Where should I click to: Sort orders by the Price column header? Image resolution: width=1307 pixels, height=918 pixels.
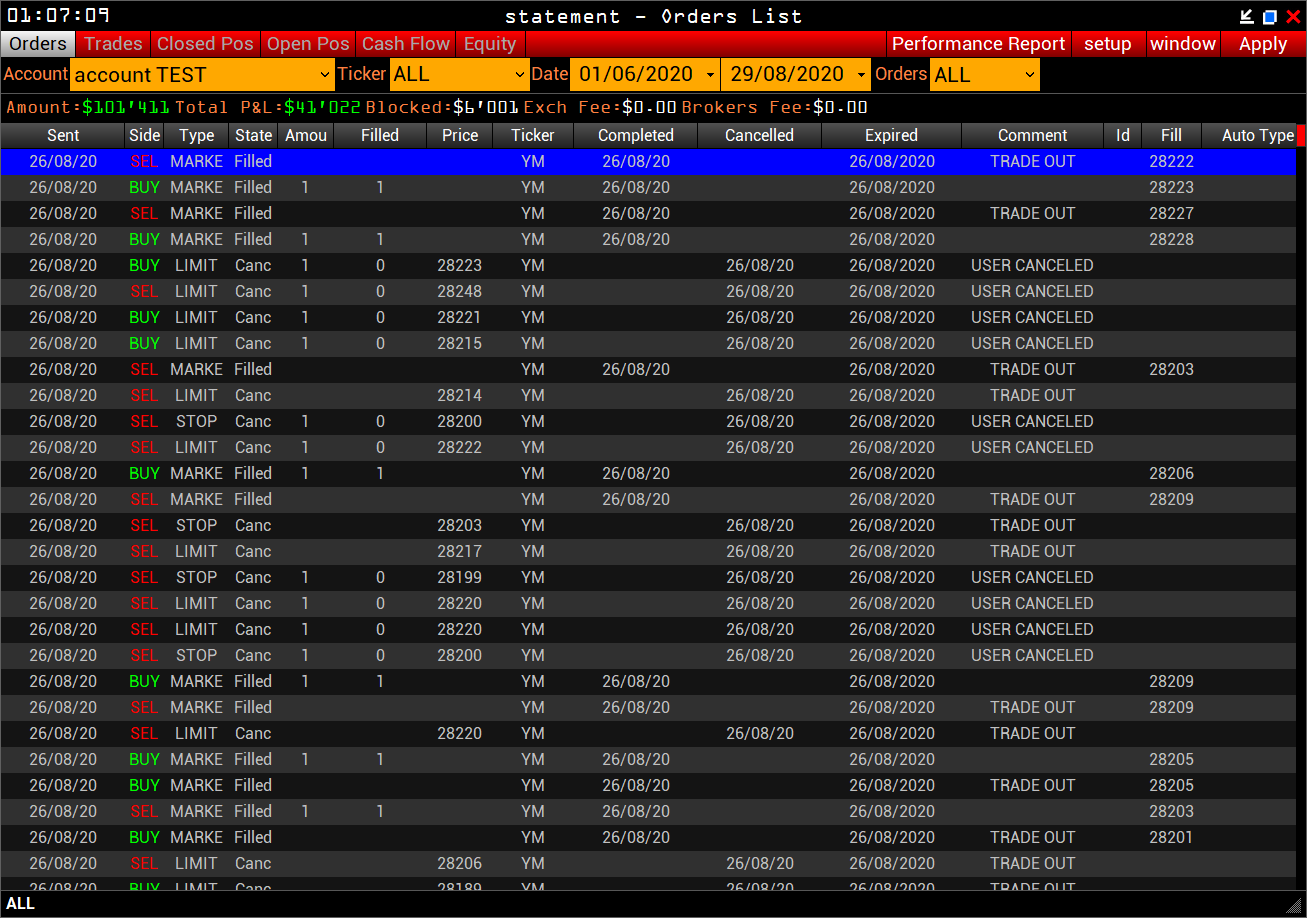459,135
